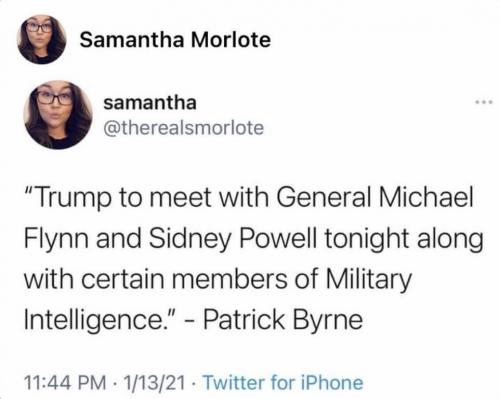Click the word Flynn in the tweet

(57, 240)
